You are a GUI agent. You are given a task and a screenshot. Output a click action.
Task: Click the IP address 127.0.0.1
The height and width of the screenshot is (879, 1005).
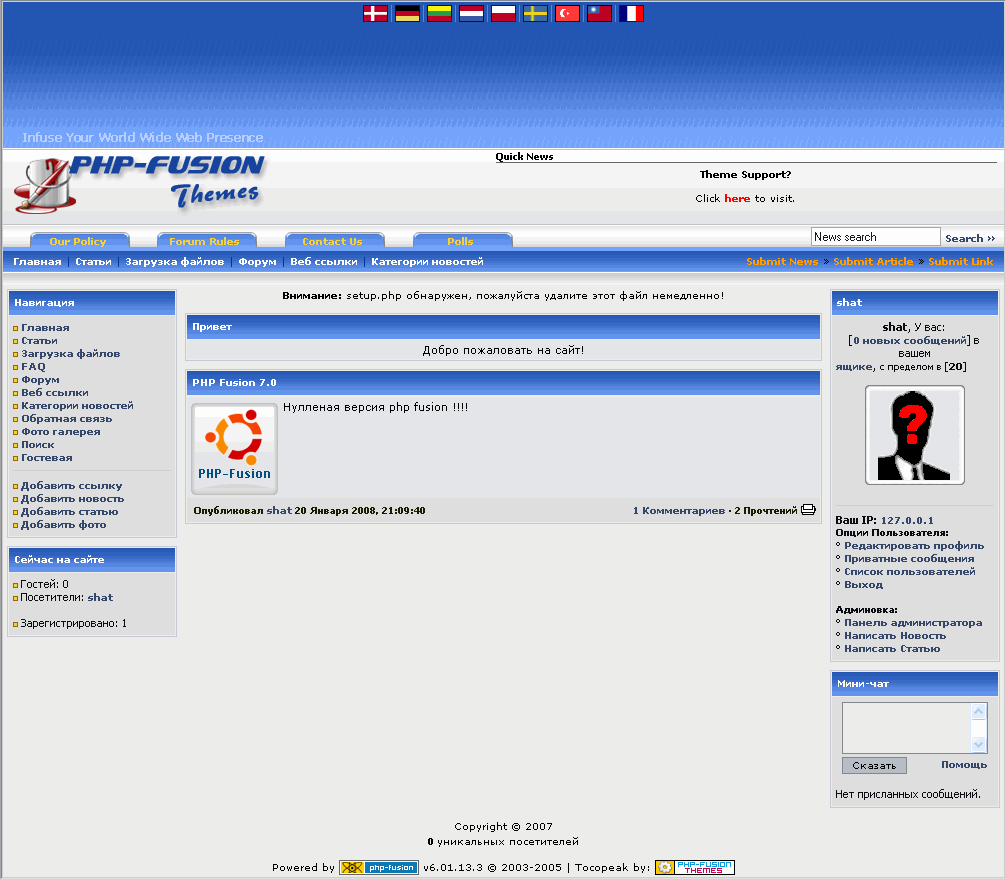coord(907,521)
